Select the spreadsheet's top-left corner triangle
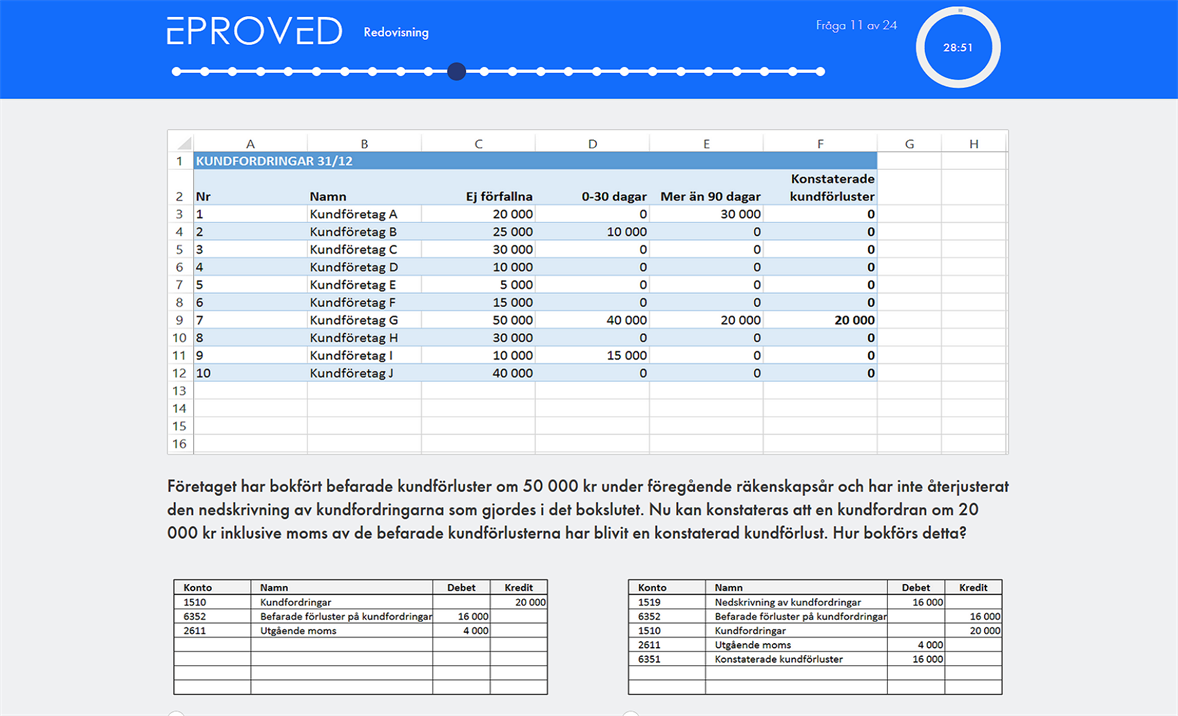 coord(181,143)
